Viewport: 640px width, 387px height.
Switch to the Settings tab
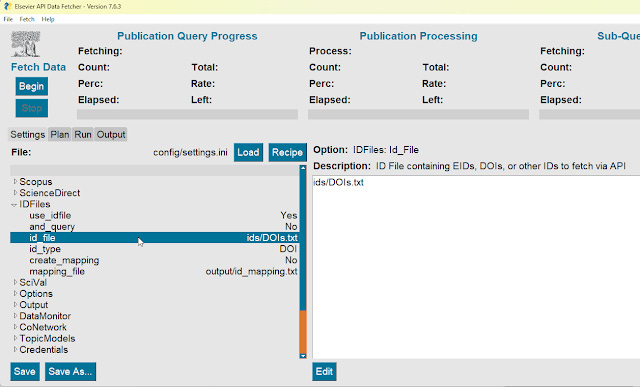[27, 134]
